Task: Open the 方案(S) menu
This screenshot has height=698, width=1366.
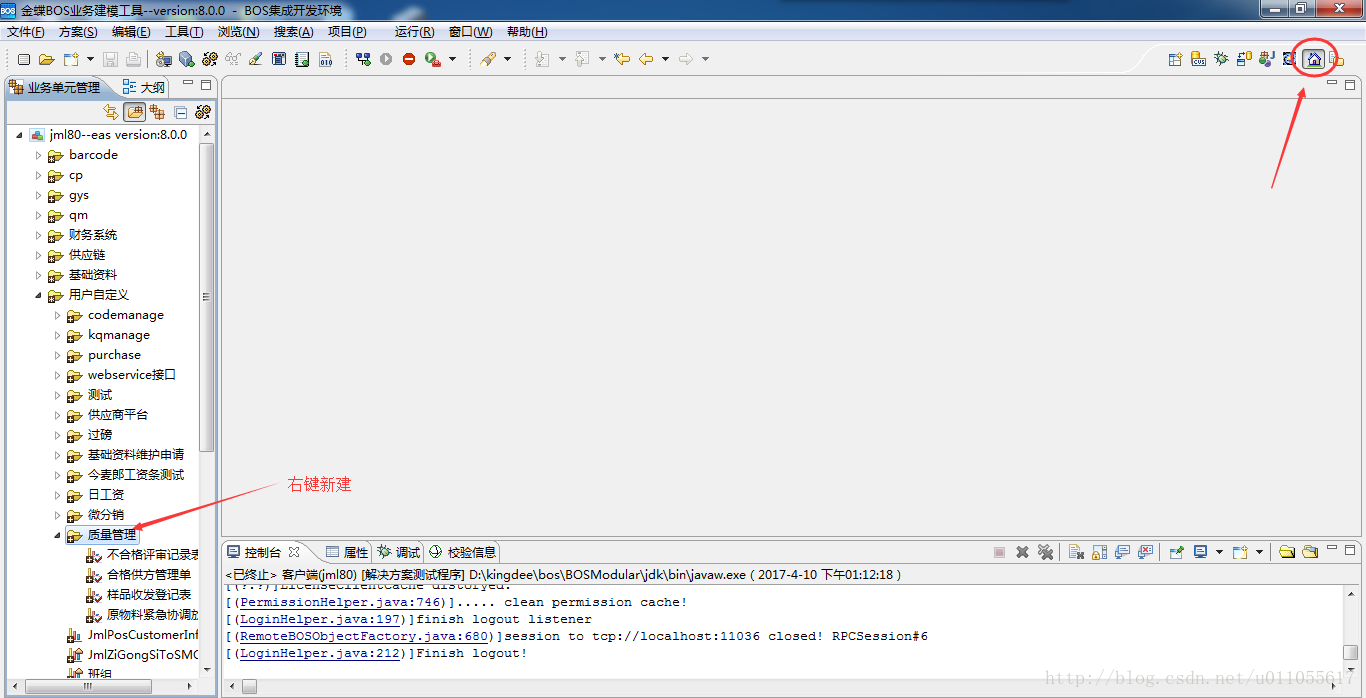Action: click(78, 32)
